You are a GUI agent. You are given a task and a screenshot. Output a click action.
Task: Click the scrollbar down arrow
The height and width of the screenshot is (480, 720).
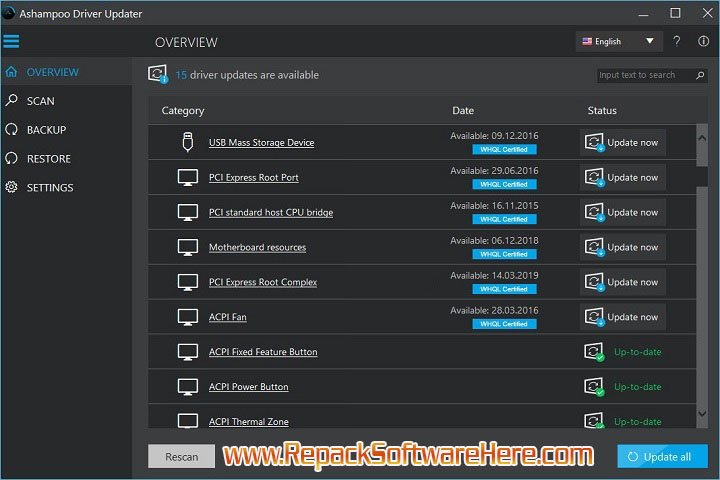click(x=702, y=414)
